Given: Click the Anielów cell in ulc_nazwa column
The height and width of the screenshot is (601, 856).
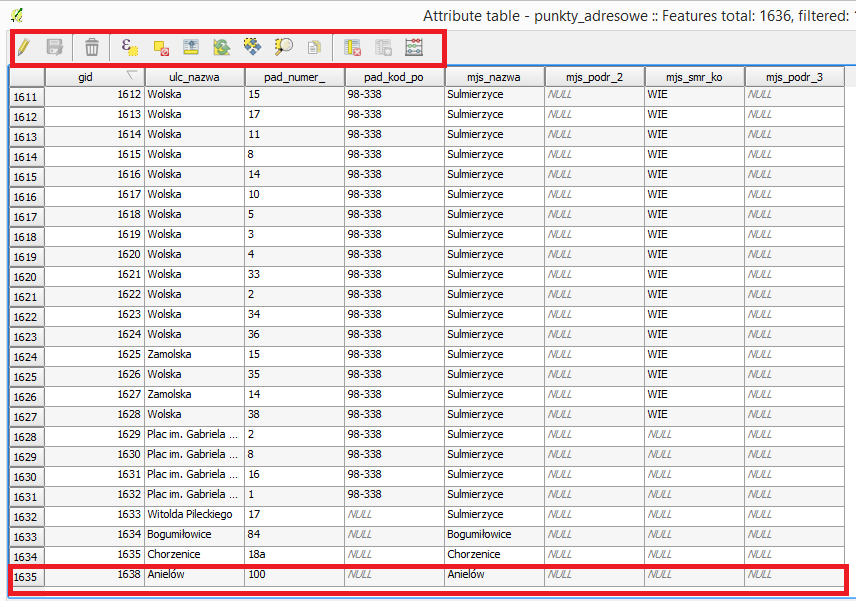Looking at the screenshot, I should coord(194,574).
